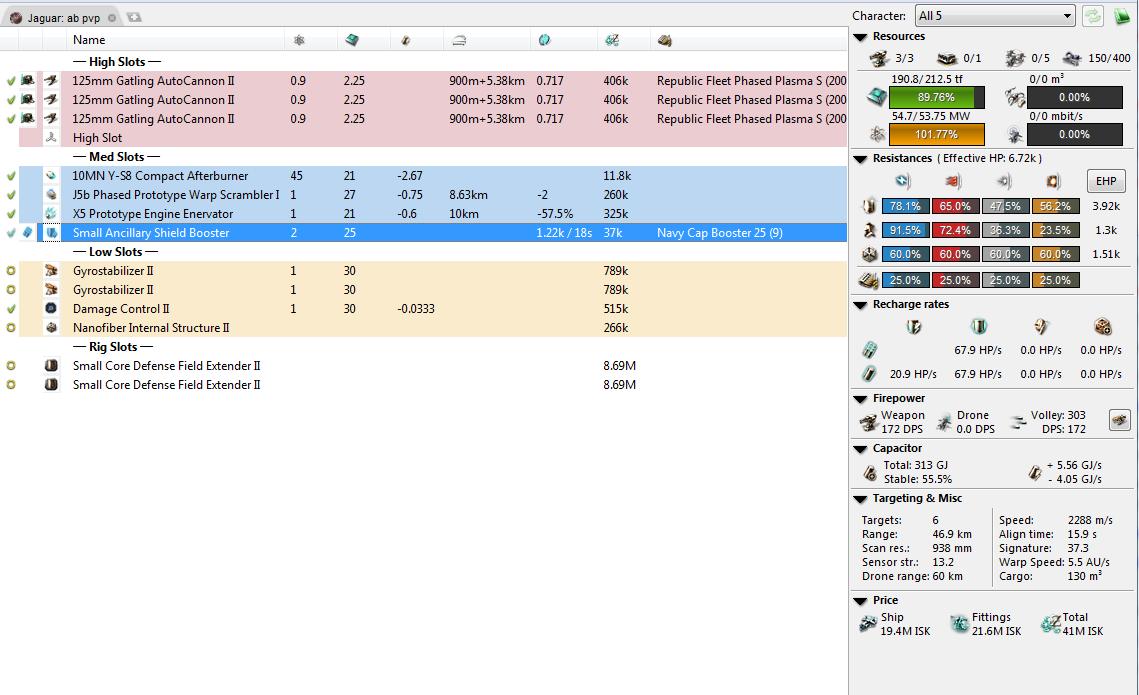
Task: Click the shield icon in the 78.1% resistance row
Action: click(x=869, y=206)
